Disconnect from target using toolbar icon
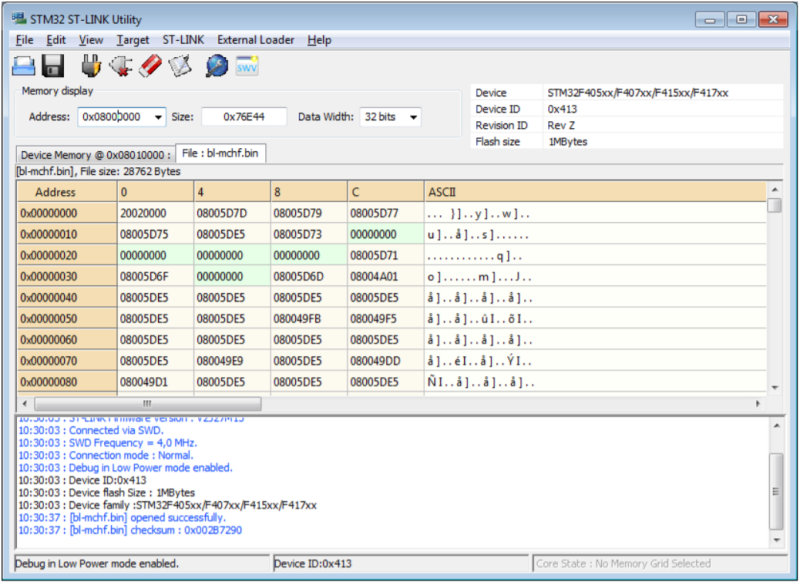This screenshot has height=582, width=800. tap(121, 66)
